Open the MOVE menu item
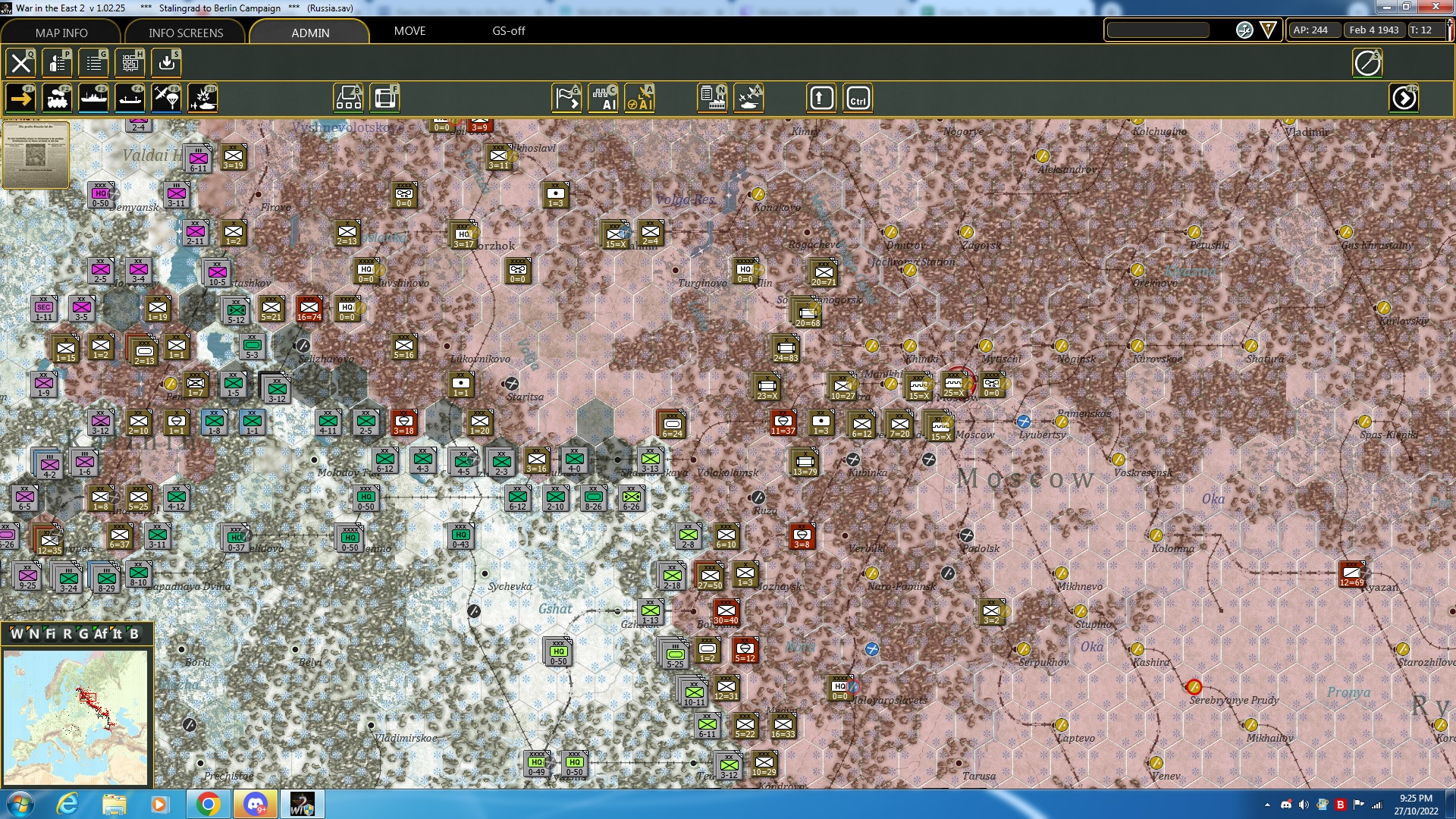 point(409,31)
